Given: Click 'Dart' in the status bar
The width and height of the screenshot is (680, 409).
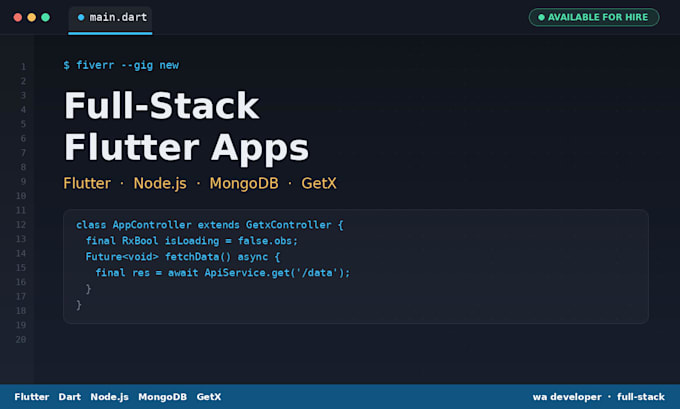Looking at the screenshot, I should (x=70, y=397).
